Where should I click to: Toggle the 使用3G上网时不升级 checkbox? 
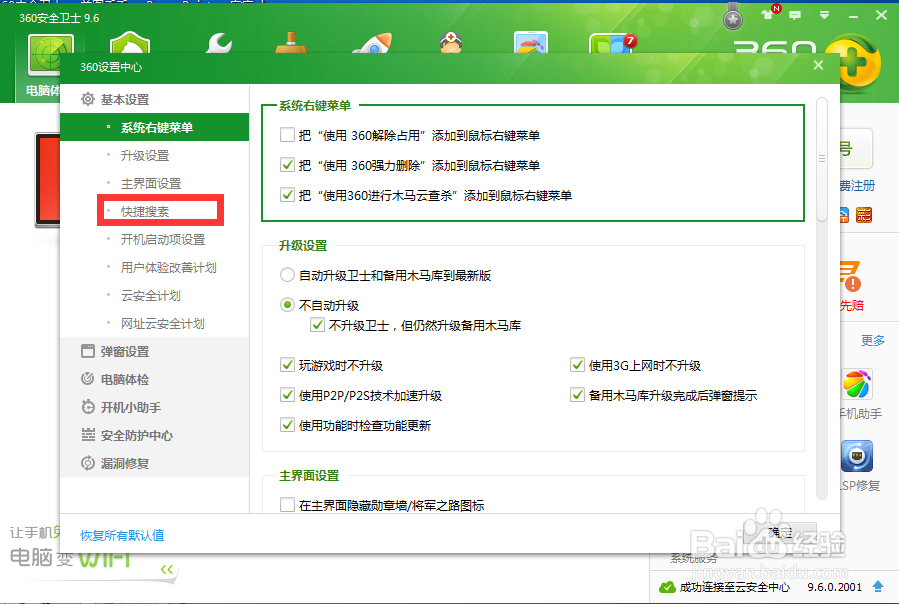click(577, 365)
